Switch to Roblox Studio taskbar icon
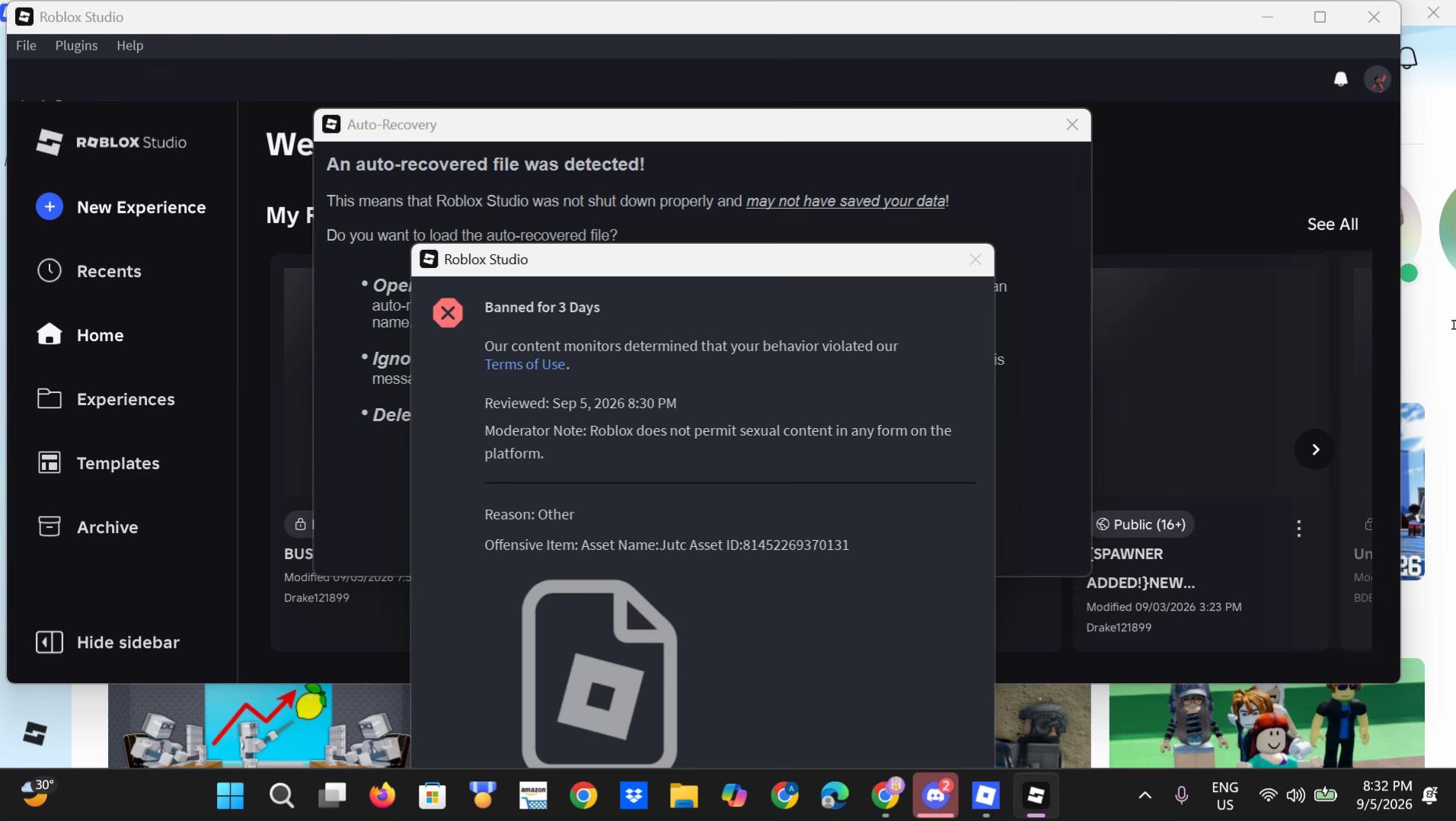The width and height of the screenshot is (1456, 821). [x=1036, y=796]
